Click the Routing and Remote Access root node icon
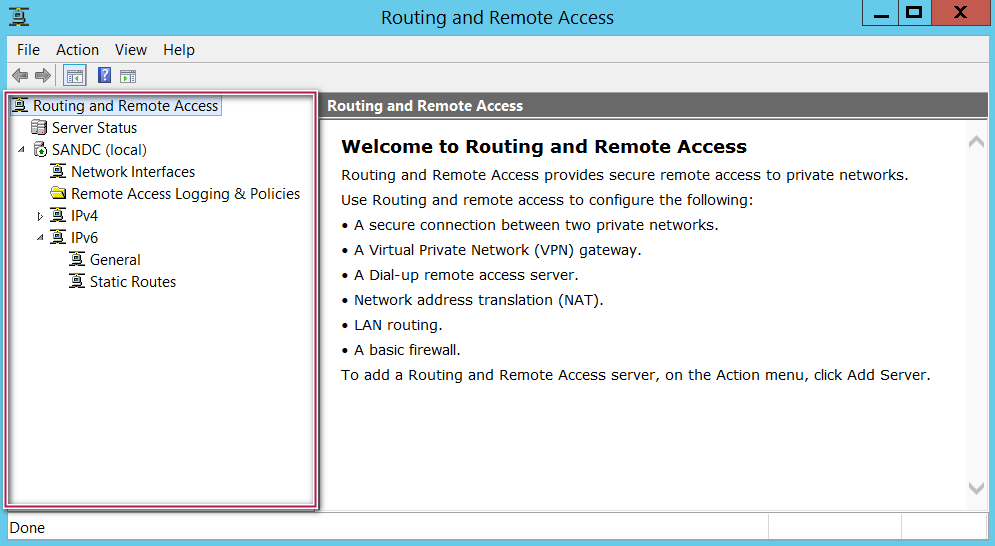 click(x=20, y=105)
